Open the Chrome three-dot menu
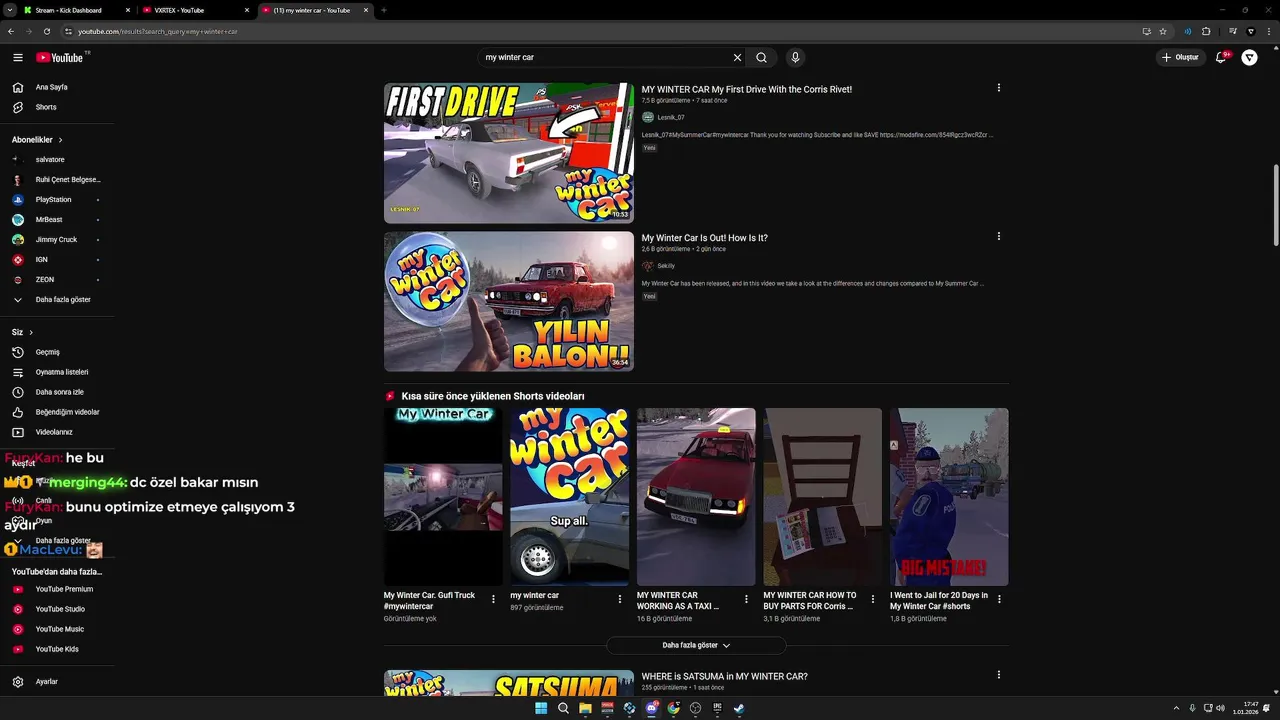Image resolution: width=1280 pixels, height=720 pixels. 1267,31
